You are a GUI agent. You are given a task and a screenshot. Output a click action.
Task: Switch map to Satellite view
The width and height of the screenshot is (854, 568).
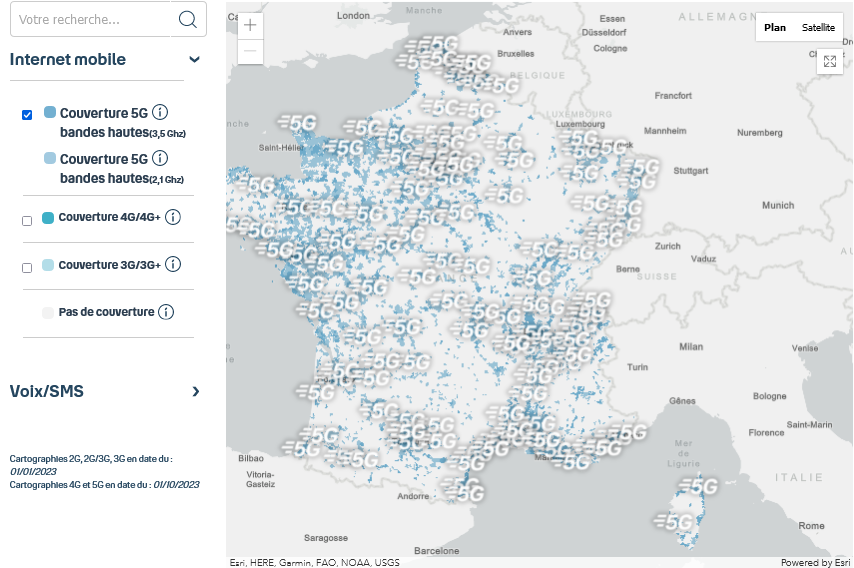pyautogui.click(x=818, y=28)
